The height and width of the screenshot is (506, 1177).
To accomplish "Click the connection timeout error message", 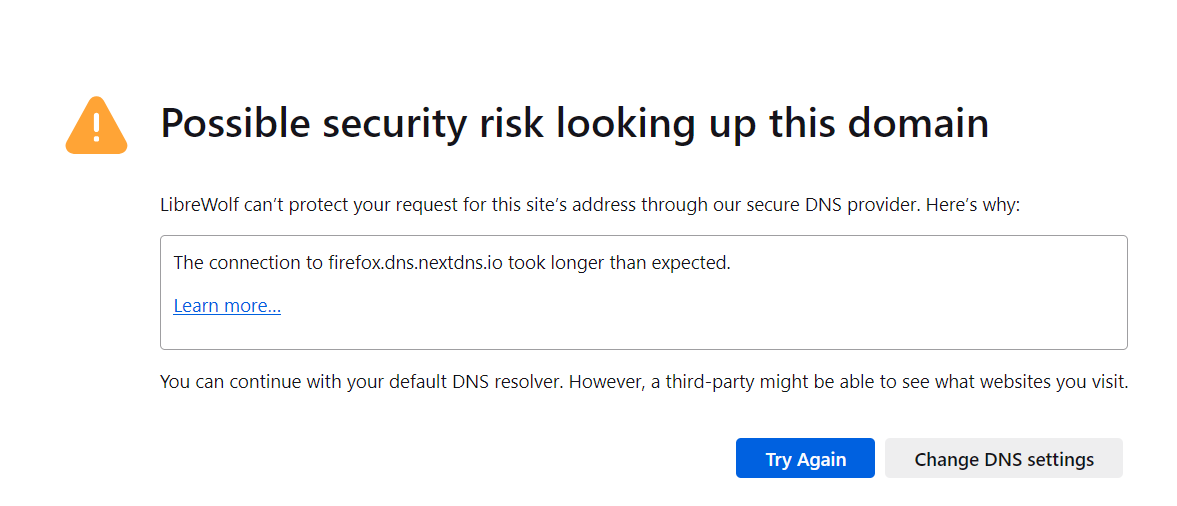I will (452, 263).
